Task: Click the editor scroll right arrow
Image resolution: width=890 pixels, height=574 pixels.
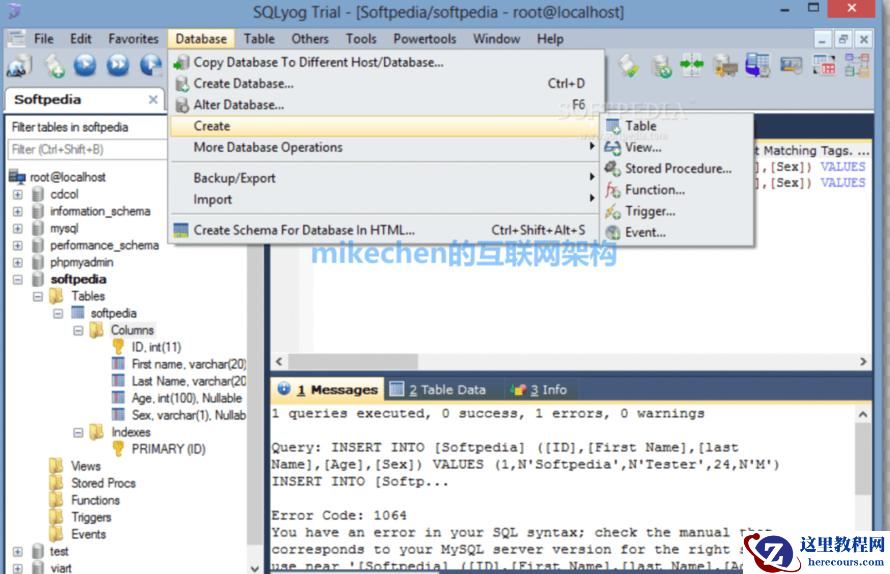Action: (x=863, y=362)
